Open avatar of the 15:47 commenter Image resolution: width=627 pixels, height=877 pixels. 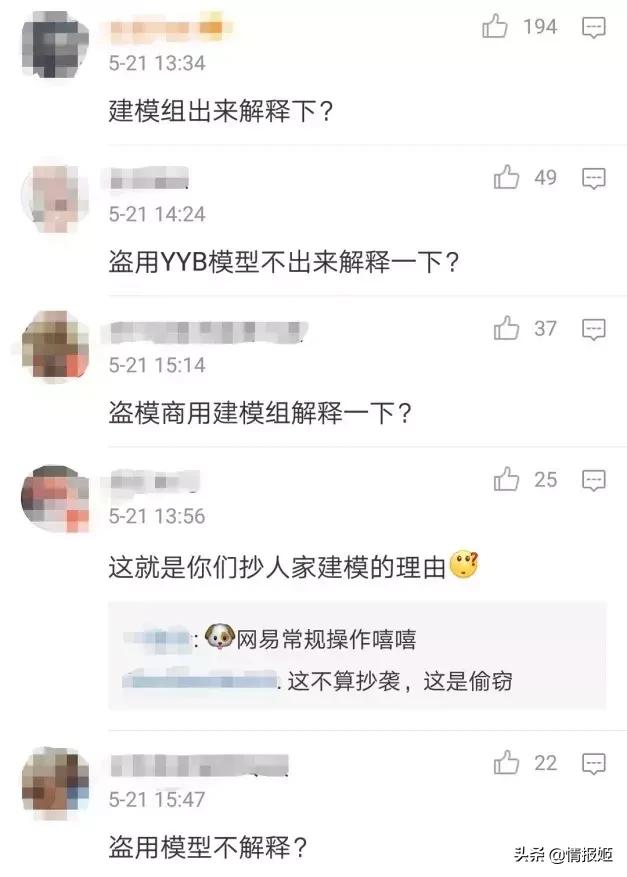coord(55,780)
